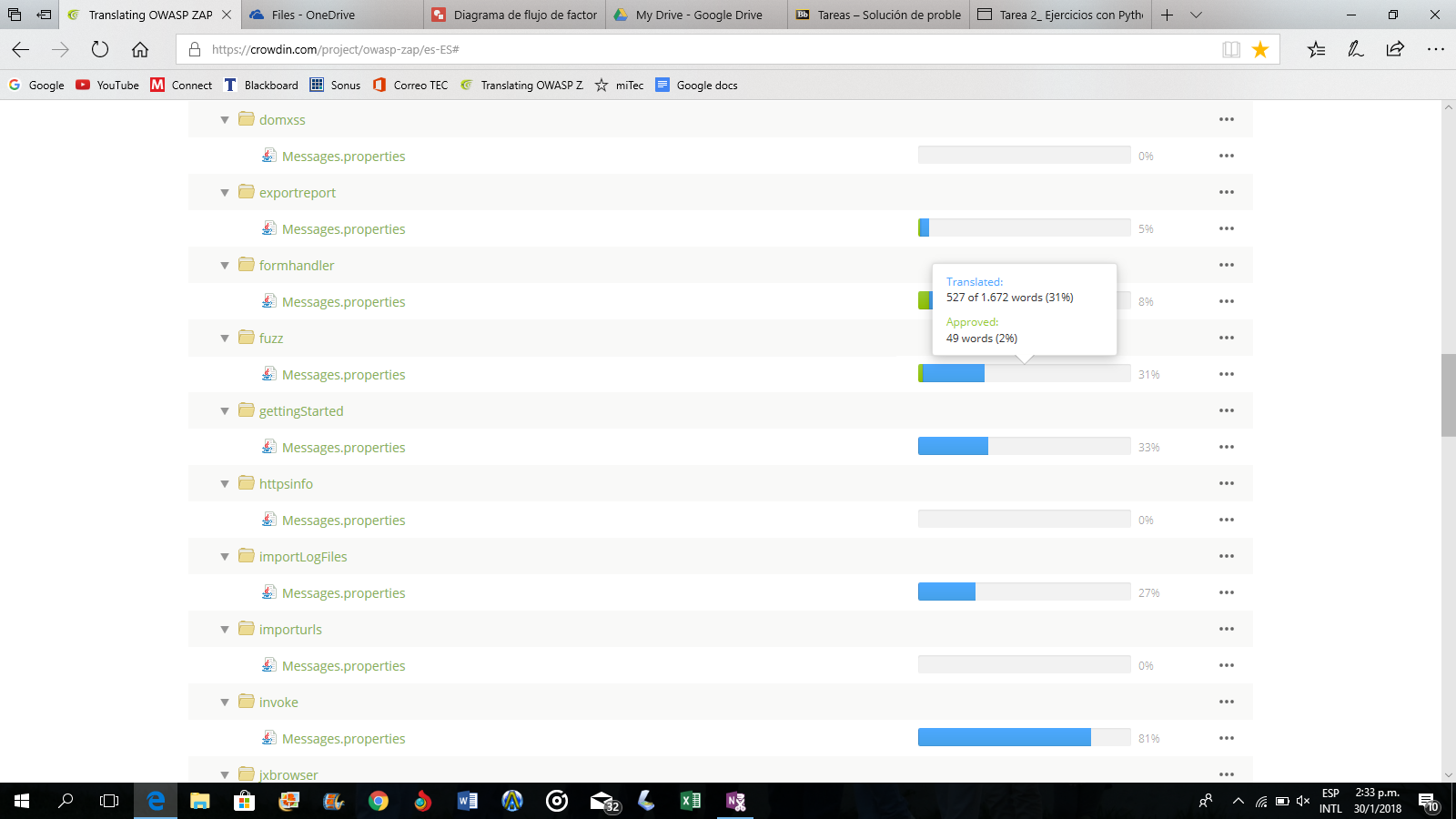Open Messages.properties under exportreport
1456x819 pixels.
[343, 229]
